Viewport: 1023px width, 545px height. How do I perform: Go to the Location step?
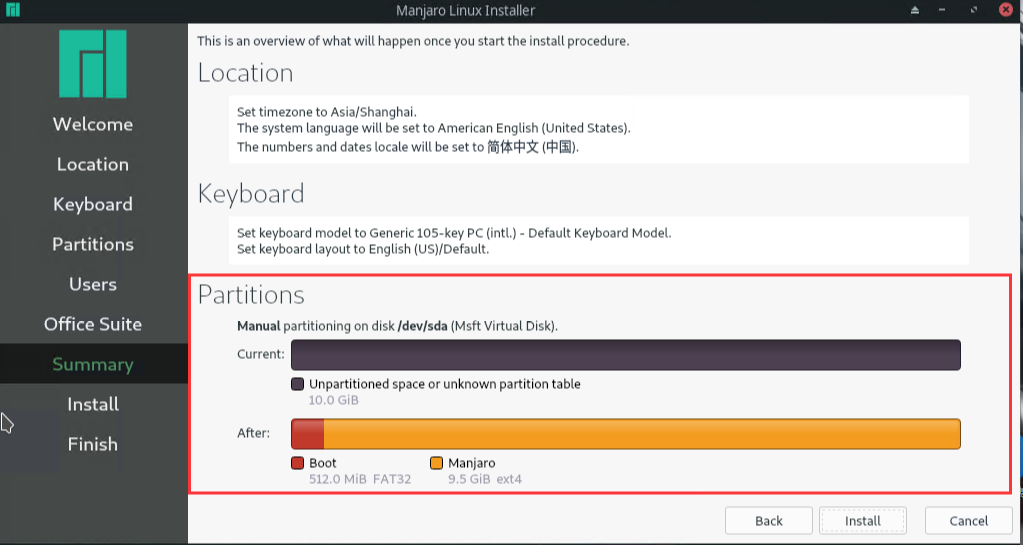click(93, 164)
